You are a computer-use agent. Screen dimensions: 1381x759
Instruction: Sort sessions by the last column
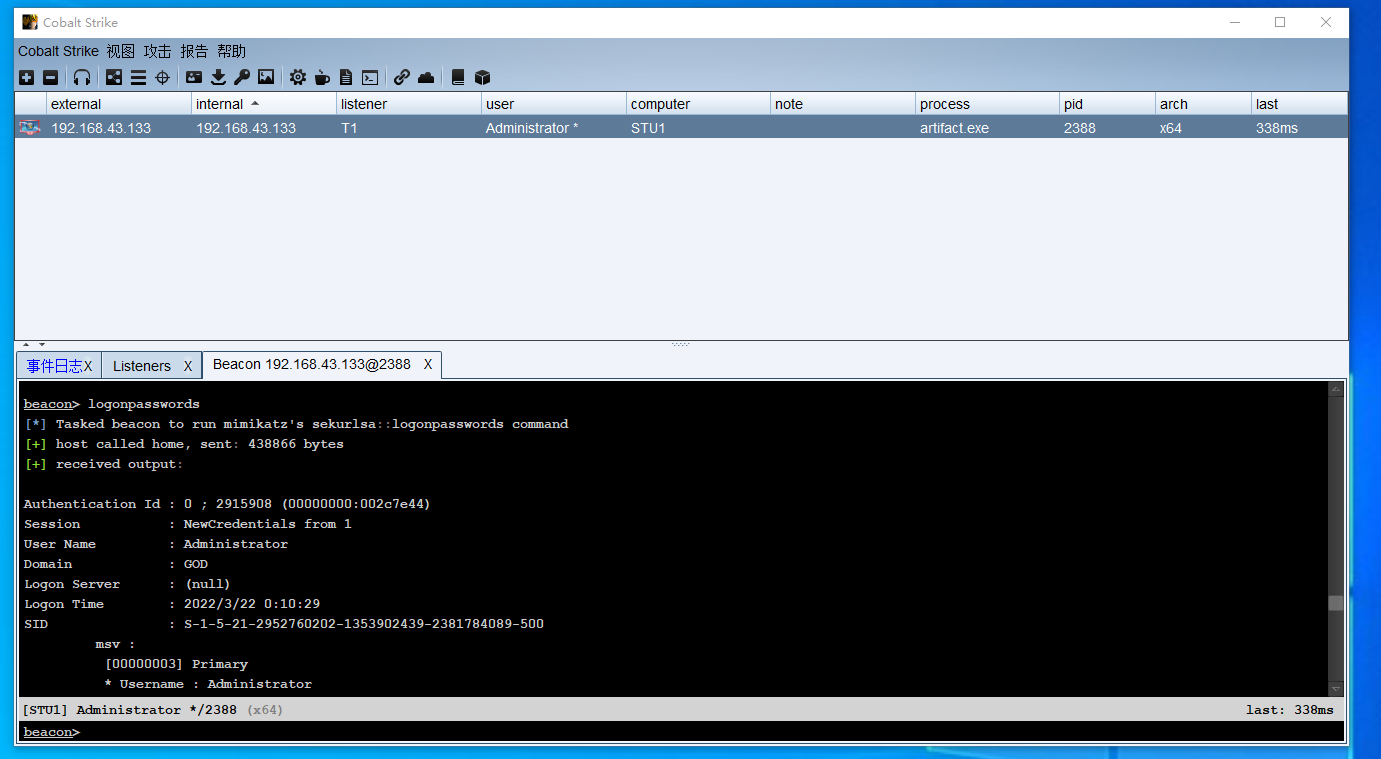tap(1299, 104)
